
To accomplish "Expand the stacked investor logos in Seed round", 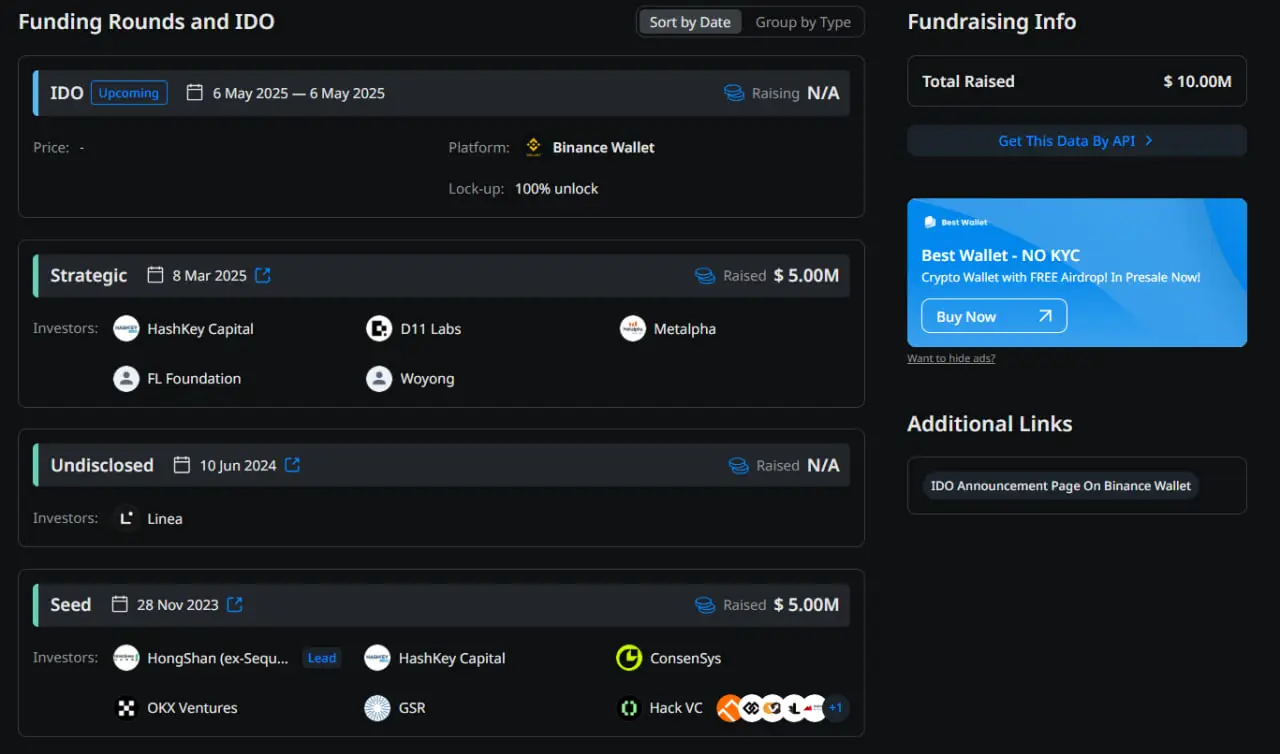I will coord(772,708).
